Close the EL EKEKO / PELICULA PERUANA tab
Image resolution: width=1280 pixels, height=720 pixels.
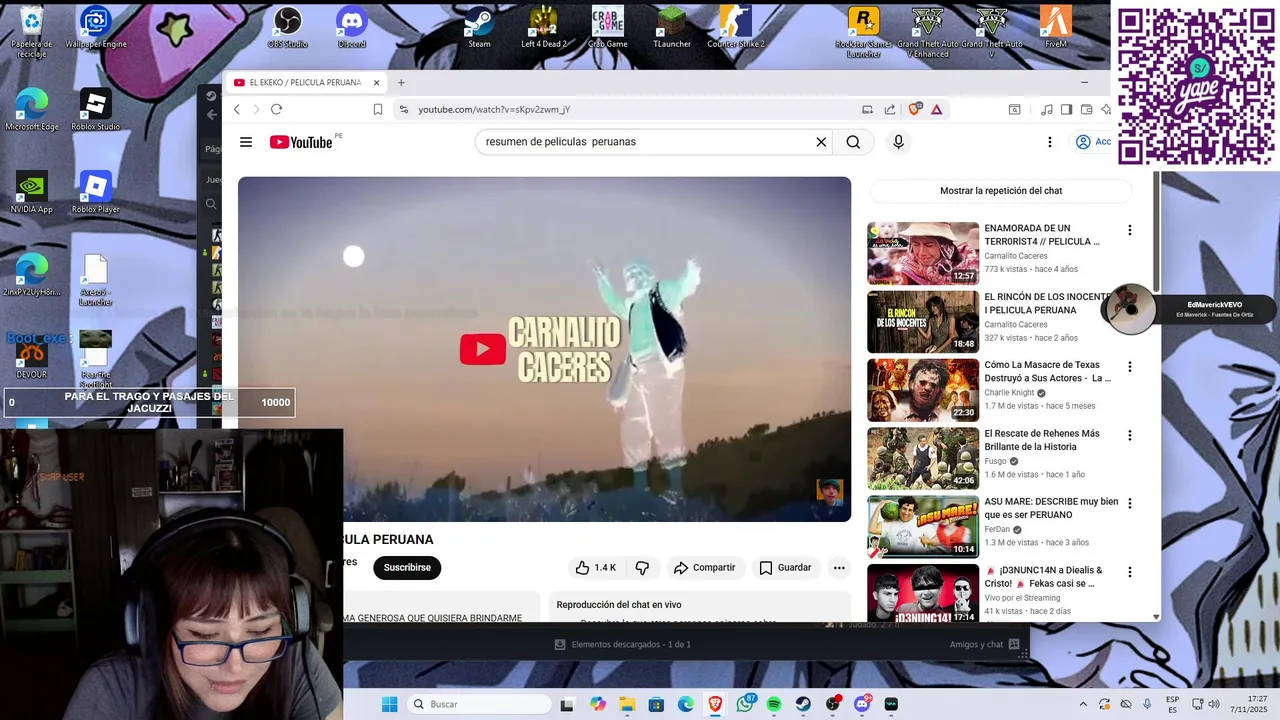(x=376, y=83)
